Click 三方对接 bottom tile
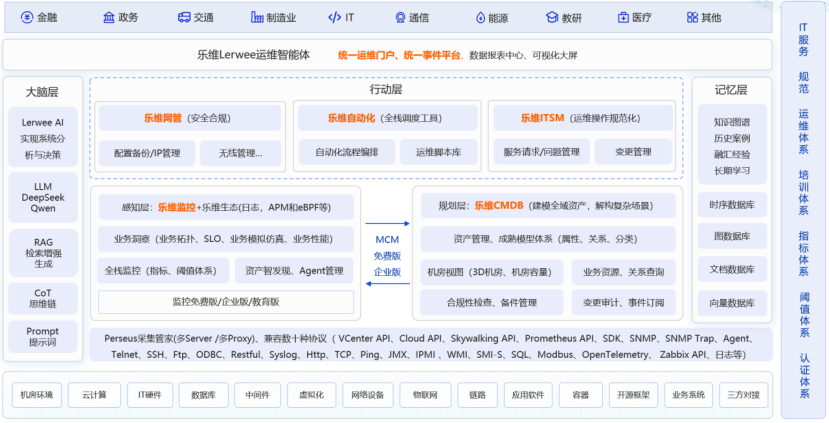This screenshot has width=829, height=423. pos(744,394)
